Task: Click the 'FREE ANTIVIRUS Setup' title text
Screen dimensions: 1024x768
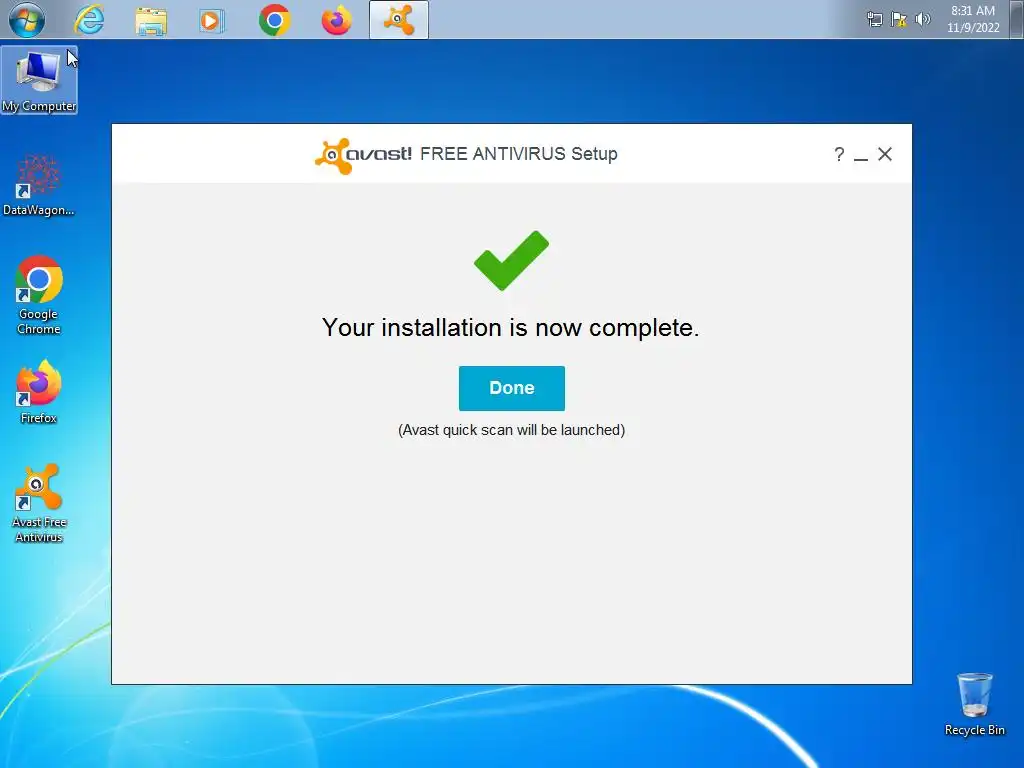Action: pyautogui.click(x=519, y=154)
